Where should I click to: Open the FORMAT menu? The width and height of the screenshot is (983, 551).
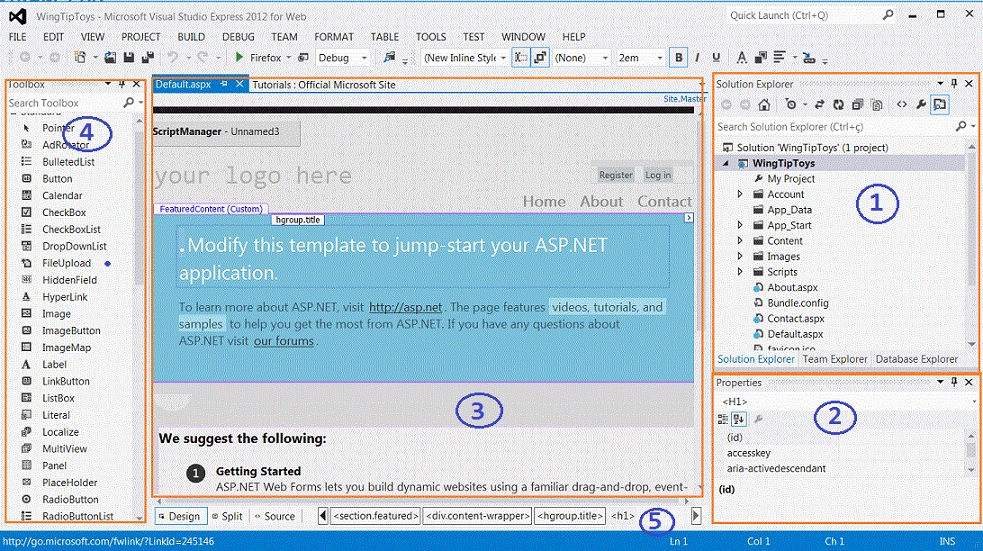point(334,37)
